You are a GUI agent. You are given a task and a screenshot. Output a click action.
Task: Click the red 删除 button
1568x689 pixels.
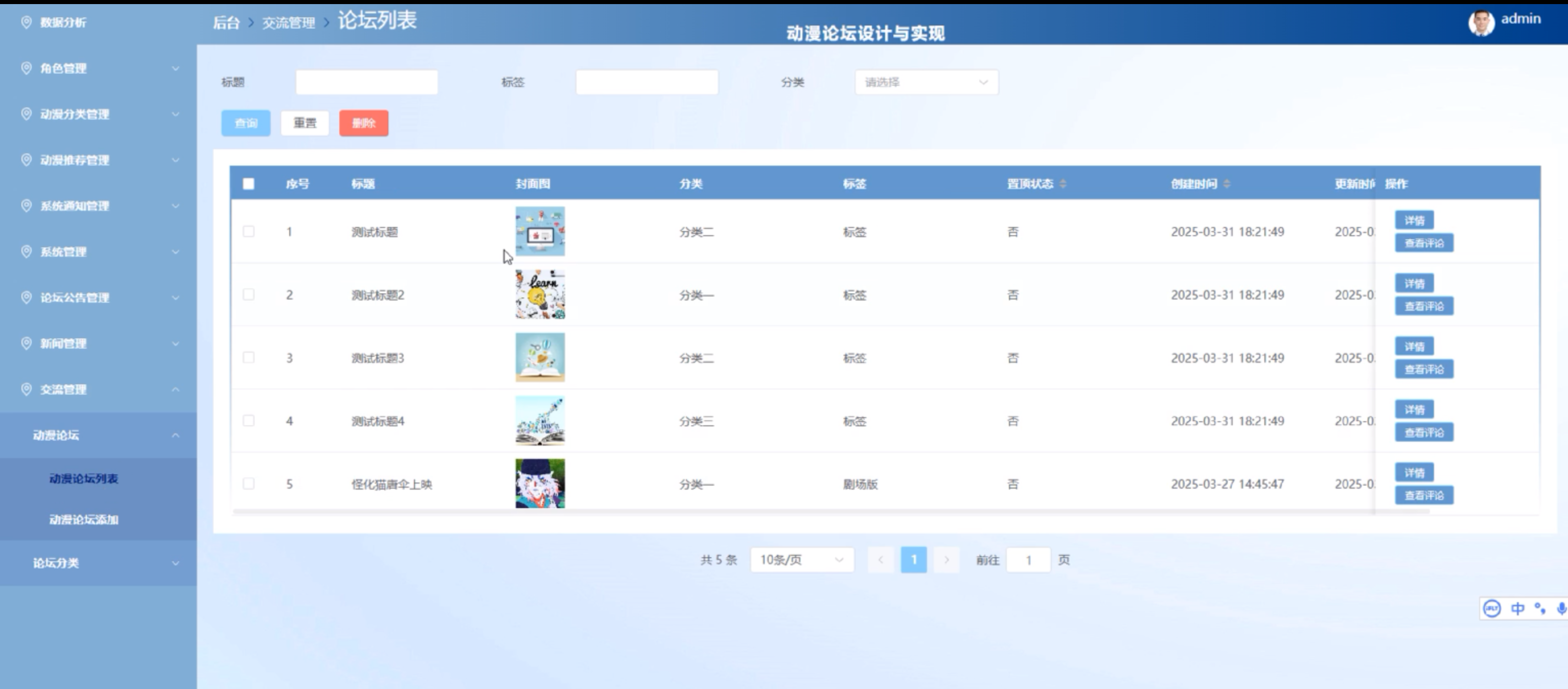tap(363, 124)
